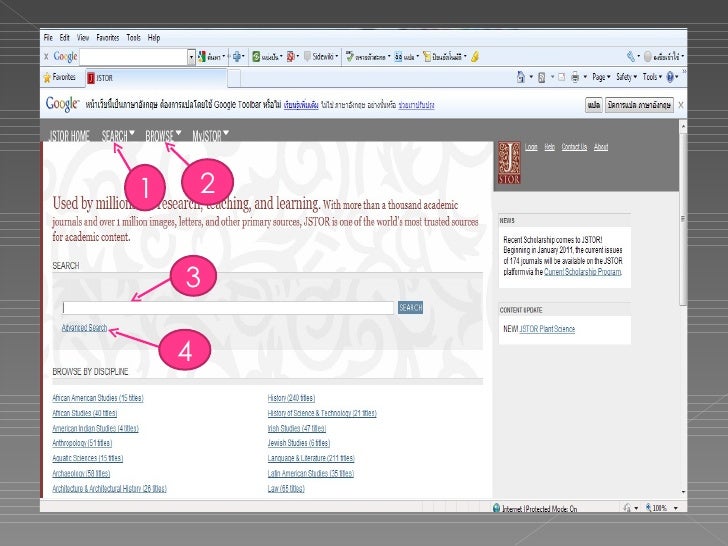Browse African Studies (40 titles)
Viewport: 728px width, 546px height.
[84, 413]
